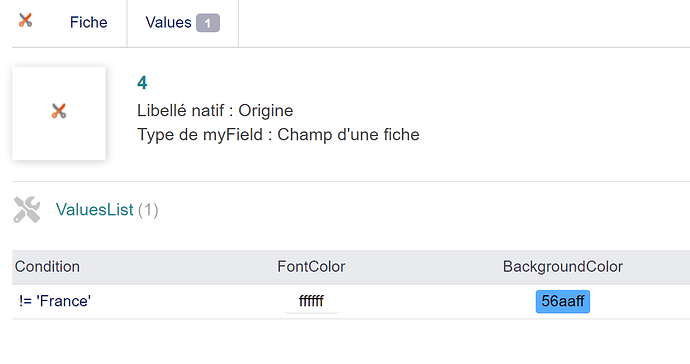Open the Fiche tab
The image size is (690, 364).
coord(88,22)
